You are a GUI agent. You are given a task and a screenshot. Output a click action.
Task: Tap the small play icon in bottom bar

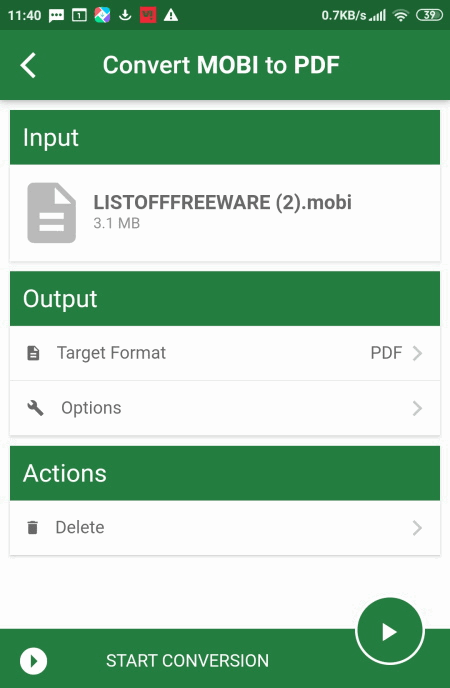pos(33,661)
